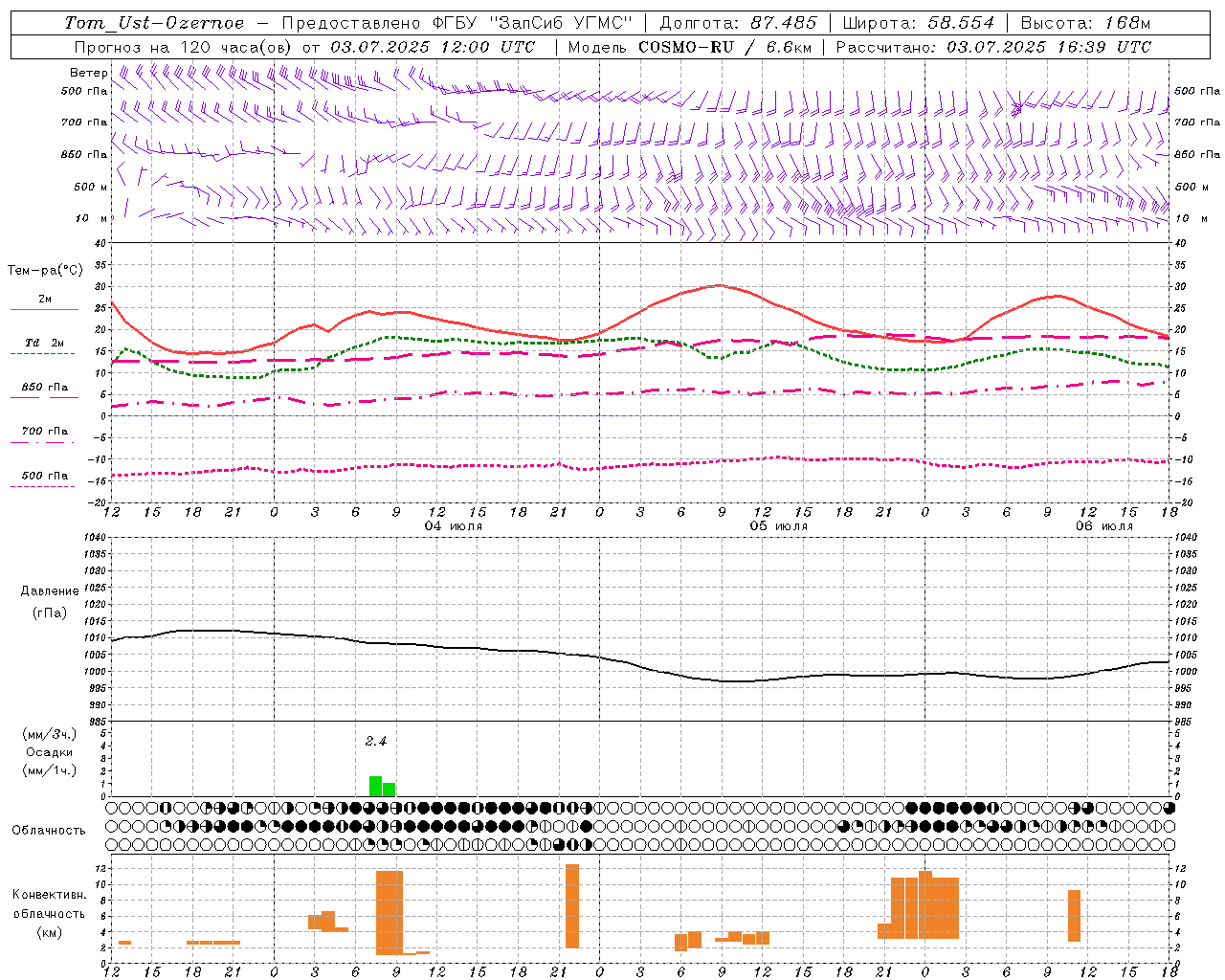This screenshot has width=1225, height=980.
Task: Click the 500 м wind level on right axis
Action: tap(1191, 187)
